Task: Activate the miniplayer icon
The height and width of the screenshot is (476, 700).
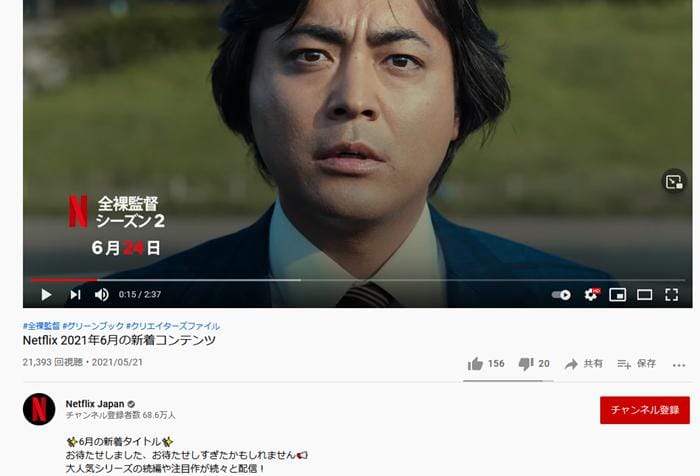Action: point(617,295)
